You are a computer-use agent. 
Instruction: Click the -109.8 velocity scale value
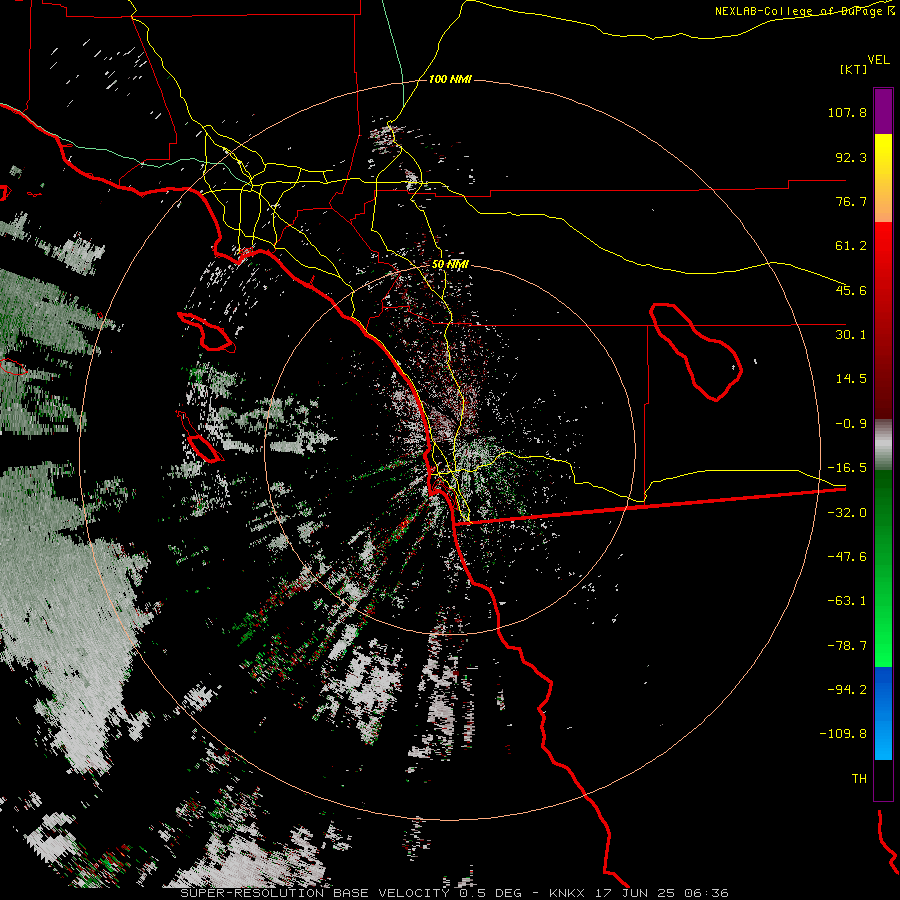(843, 734)
